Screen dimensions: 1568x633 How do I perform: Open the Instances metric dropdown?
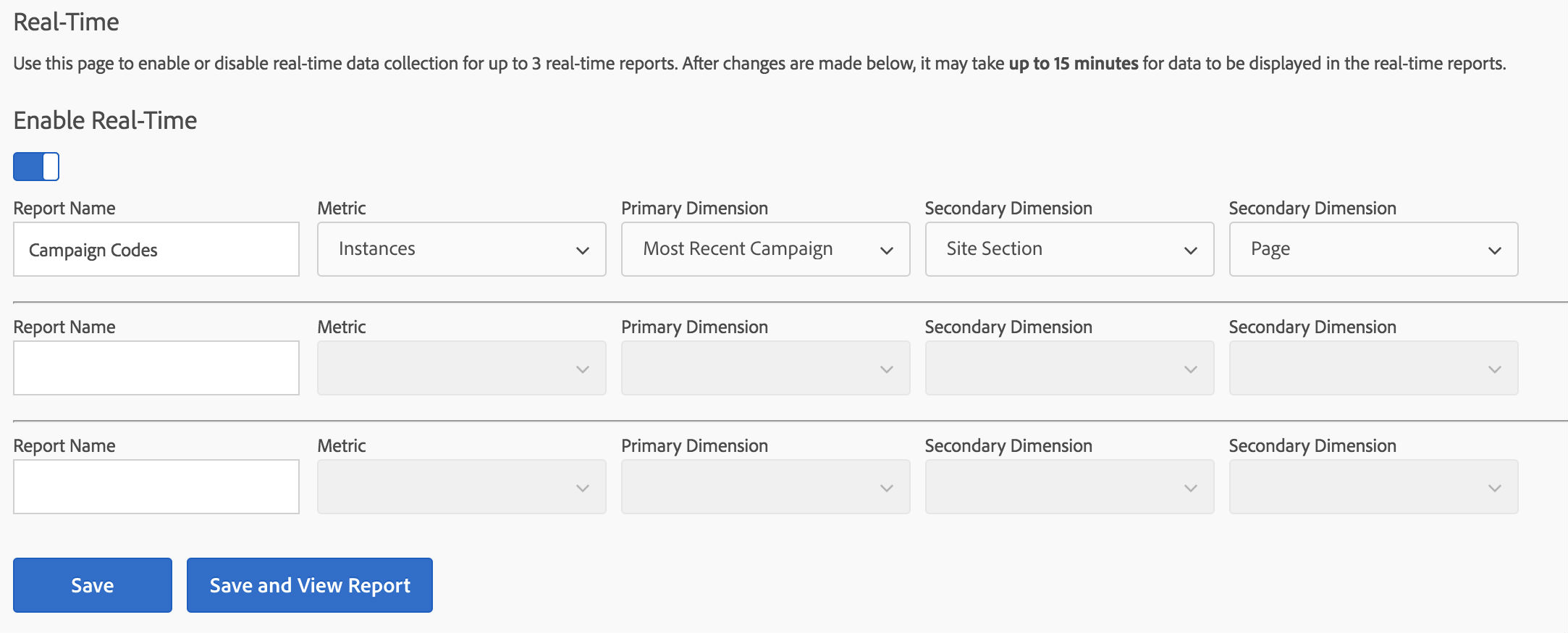[x=462, y=249]
